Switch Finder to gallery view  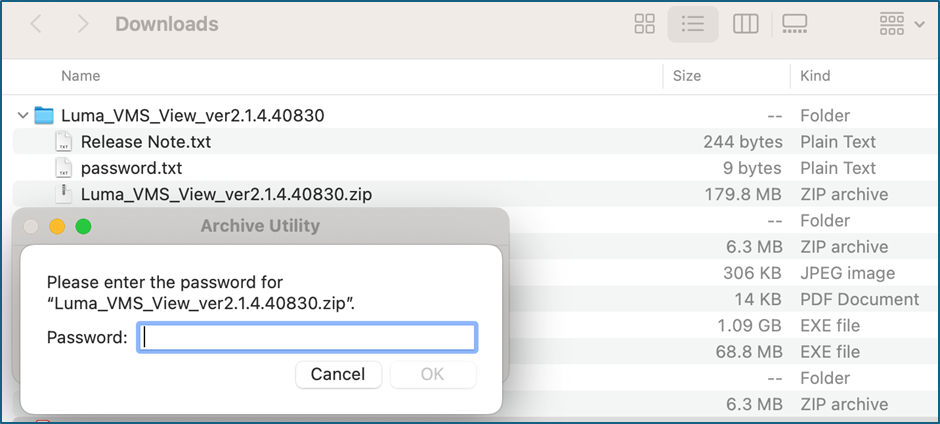(794, 24)
